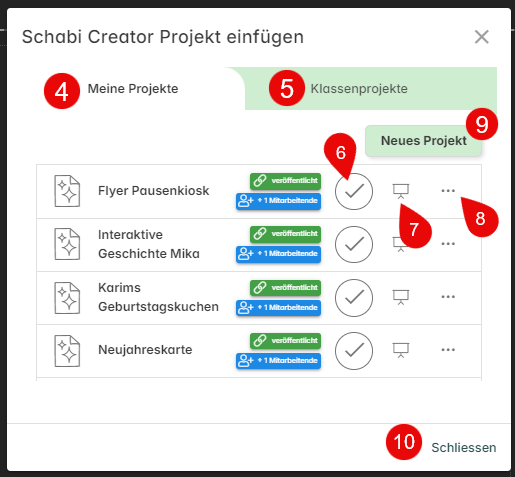This screenshot has width=515, height=477.
Task: Click the Flyer Pausenkiosk document icon
Action: (67, 191)
